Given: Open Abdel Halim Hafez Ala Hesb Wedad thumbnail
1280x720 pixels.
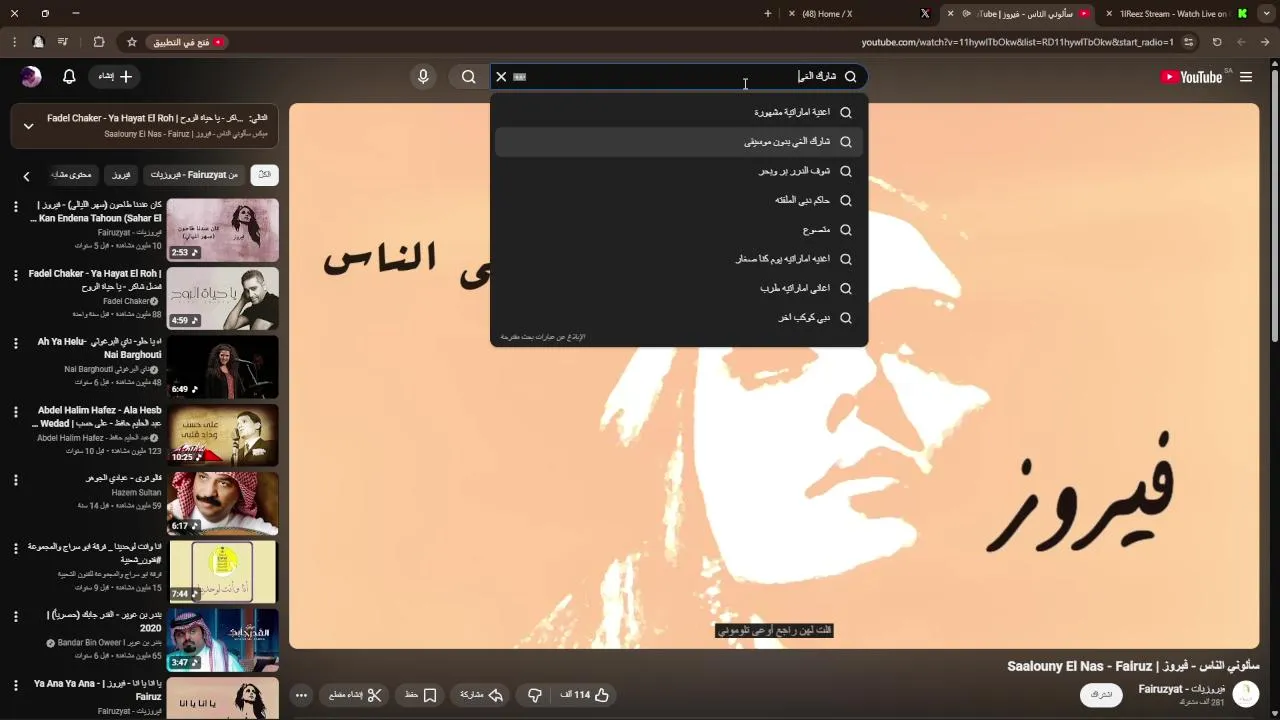Looking at the screenshot, I should 223,435.
